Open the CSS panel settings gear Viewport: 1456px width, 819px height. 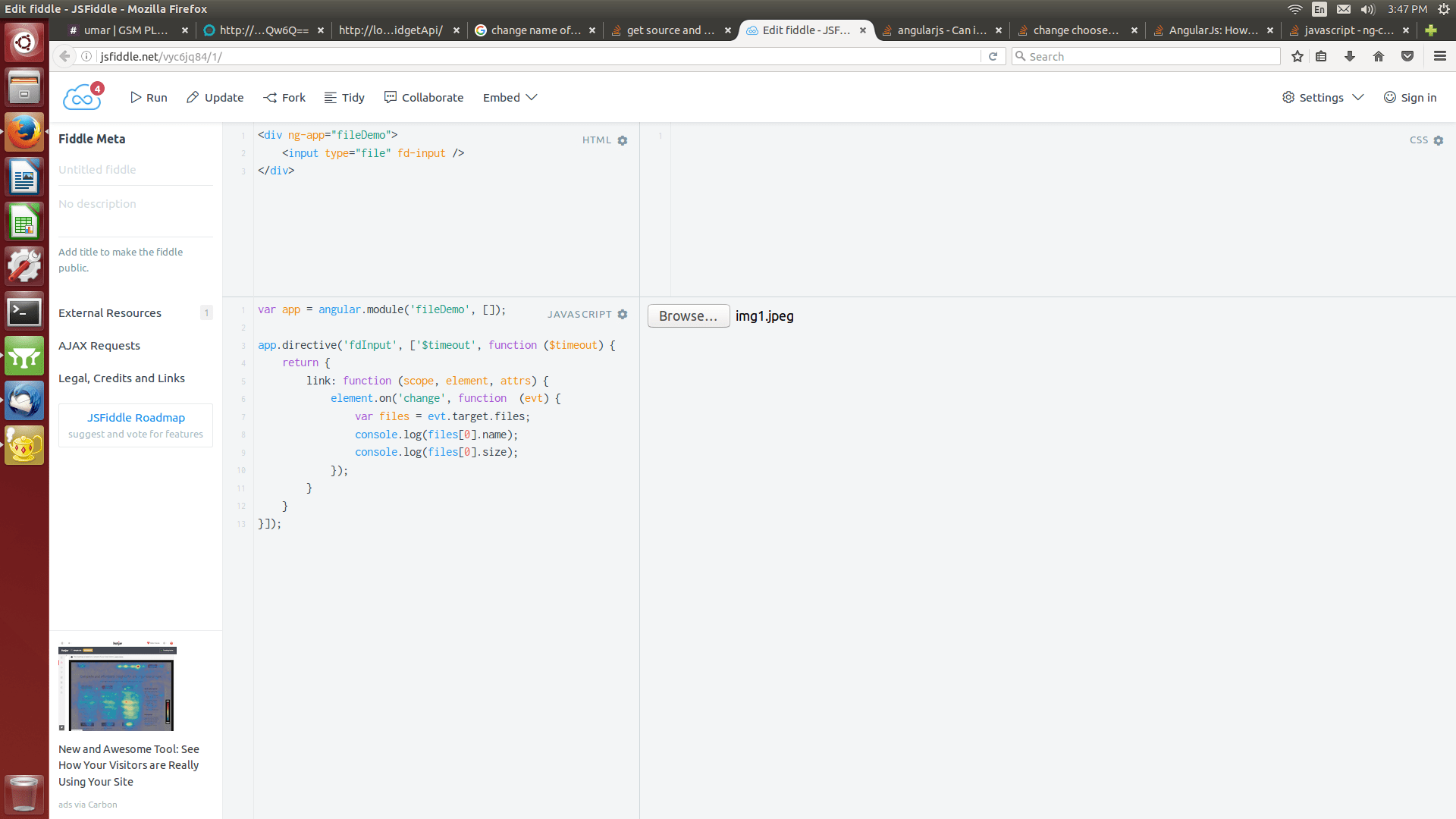click(x=1439, y=140)
